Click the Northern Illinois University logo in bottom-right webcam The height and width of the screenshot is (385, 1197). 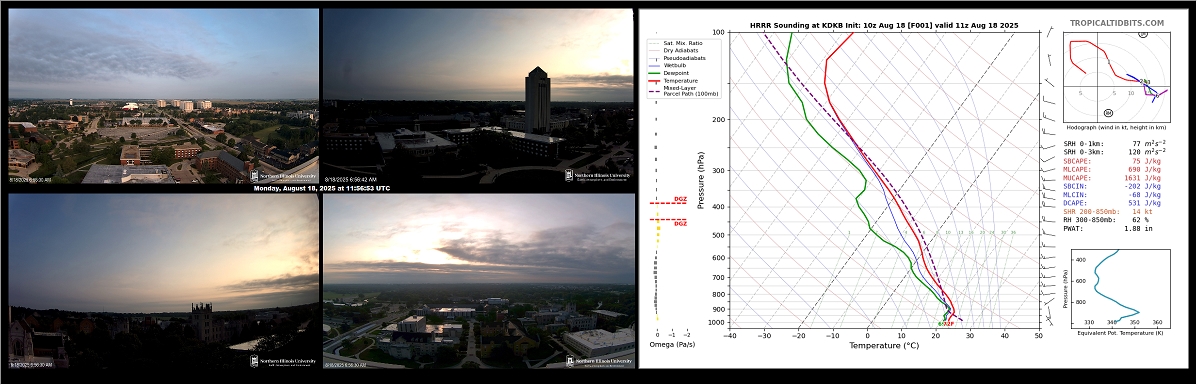(x=599, y=361)
